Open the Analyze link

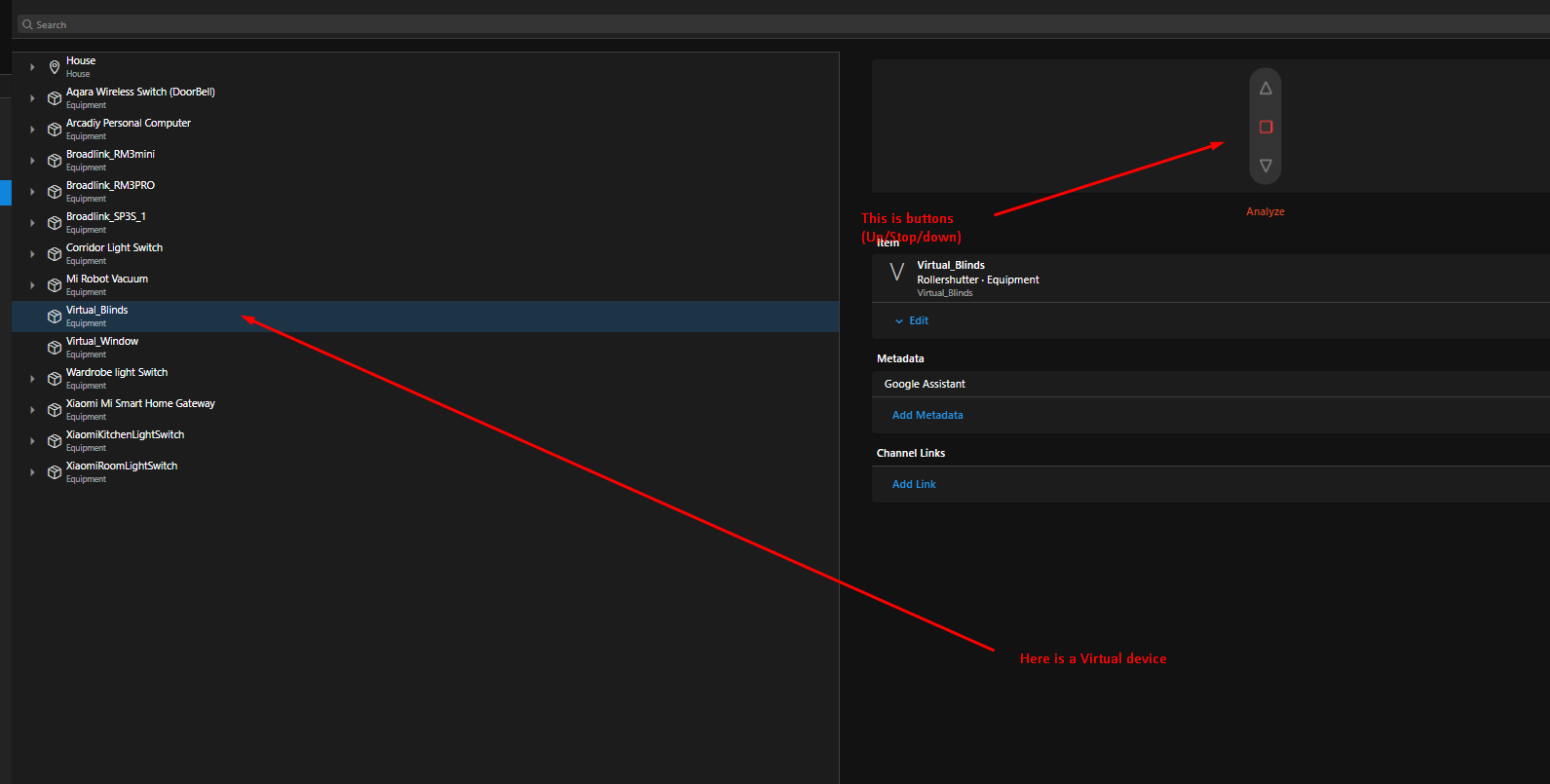1265,212
